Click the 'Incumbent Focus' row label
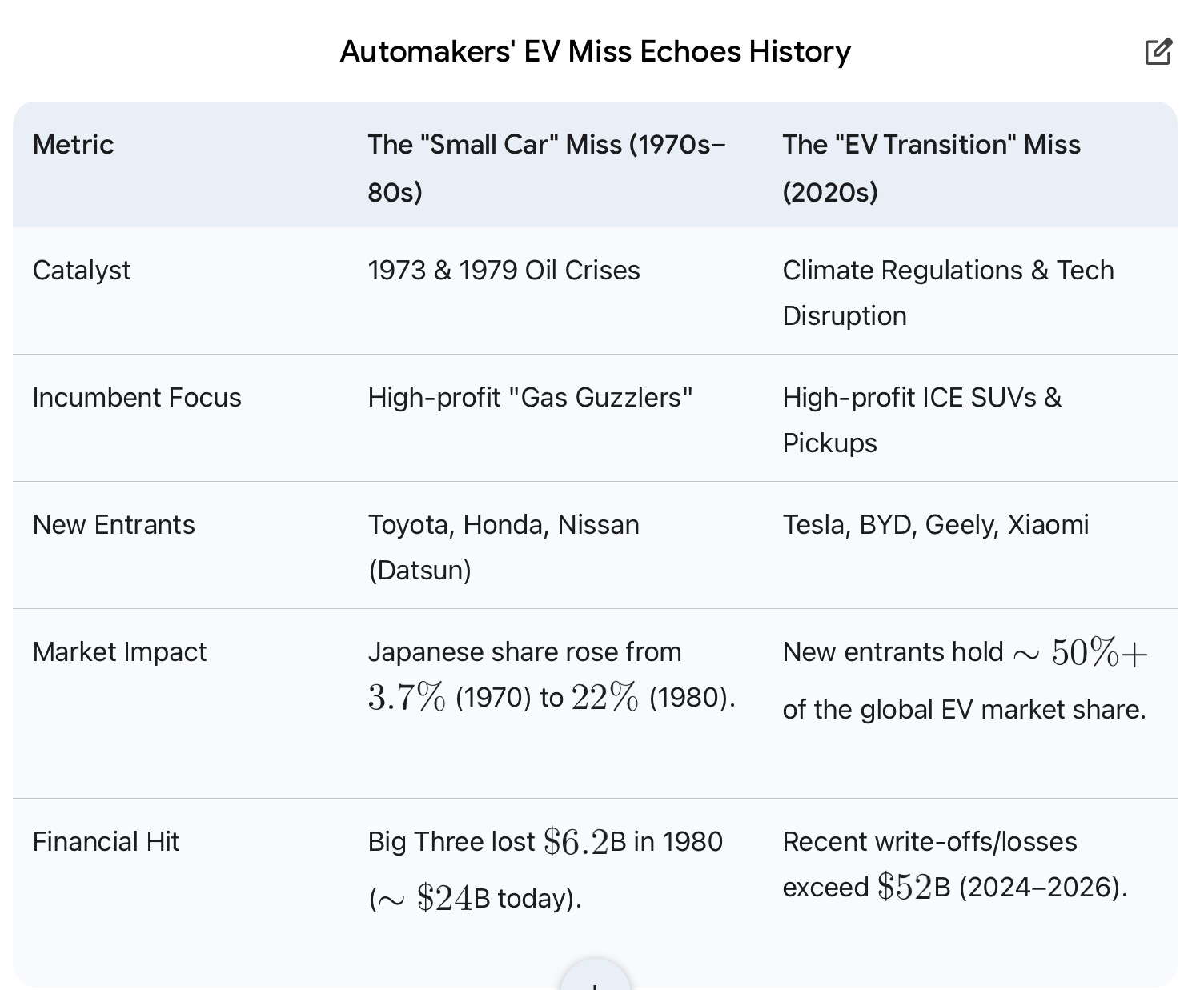 pyautogui.click(x=137, y=398)
